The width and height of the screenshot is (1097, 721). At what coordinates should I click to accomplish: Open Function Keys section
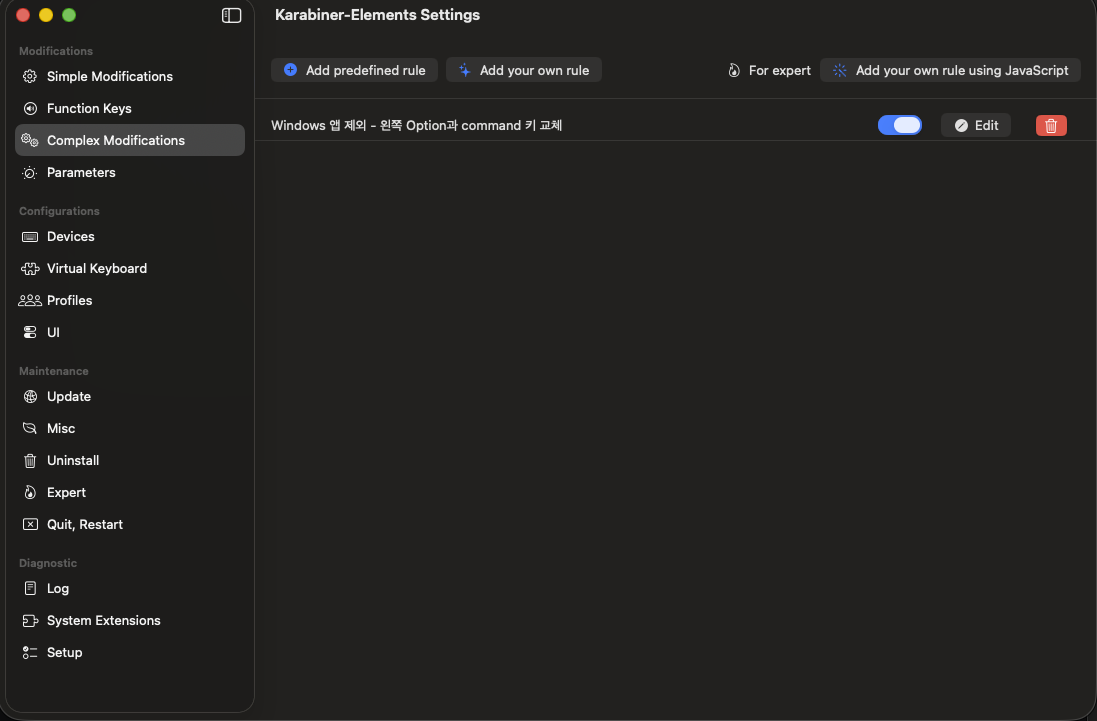tap(129, 108)
